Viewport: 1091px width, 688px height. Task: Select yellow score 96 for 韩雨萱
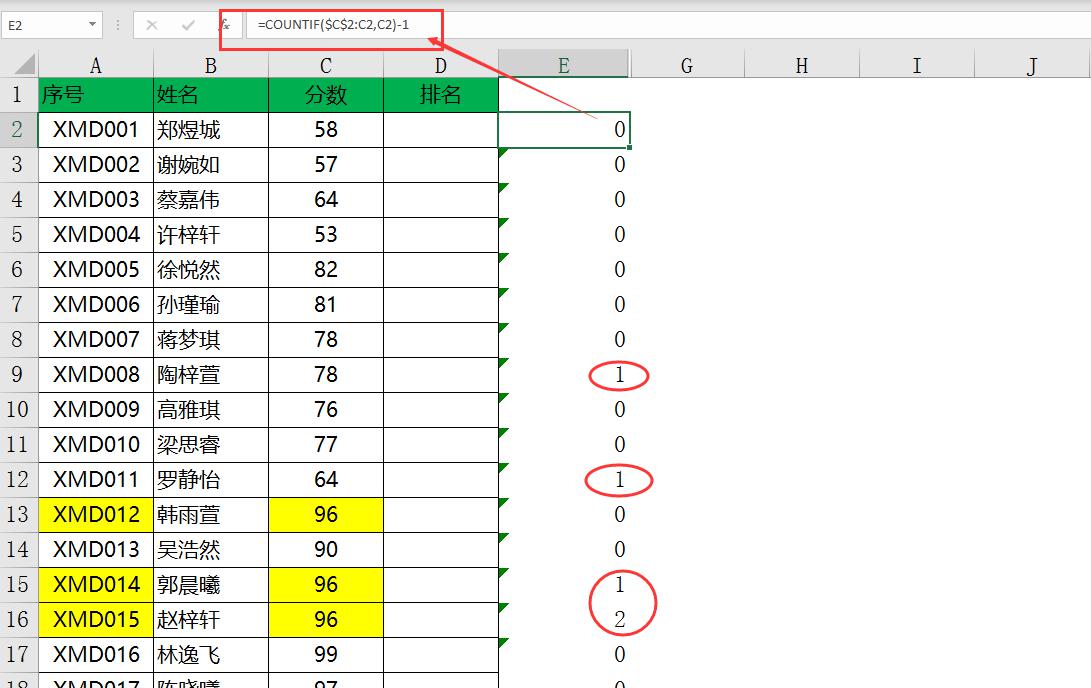tap(326, 514)
